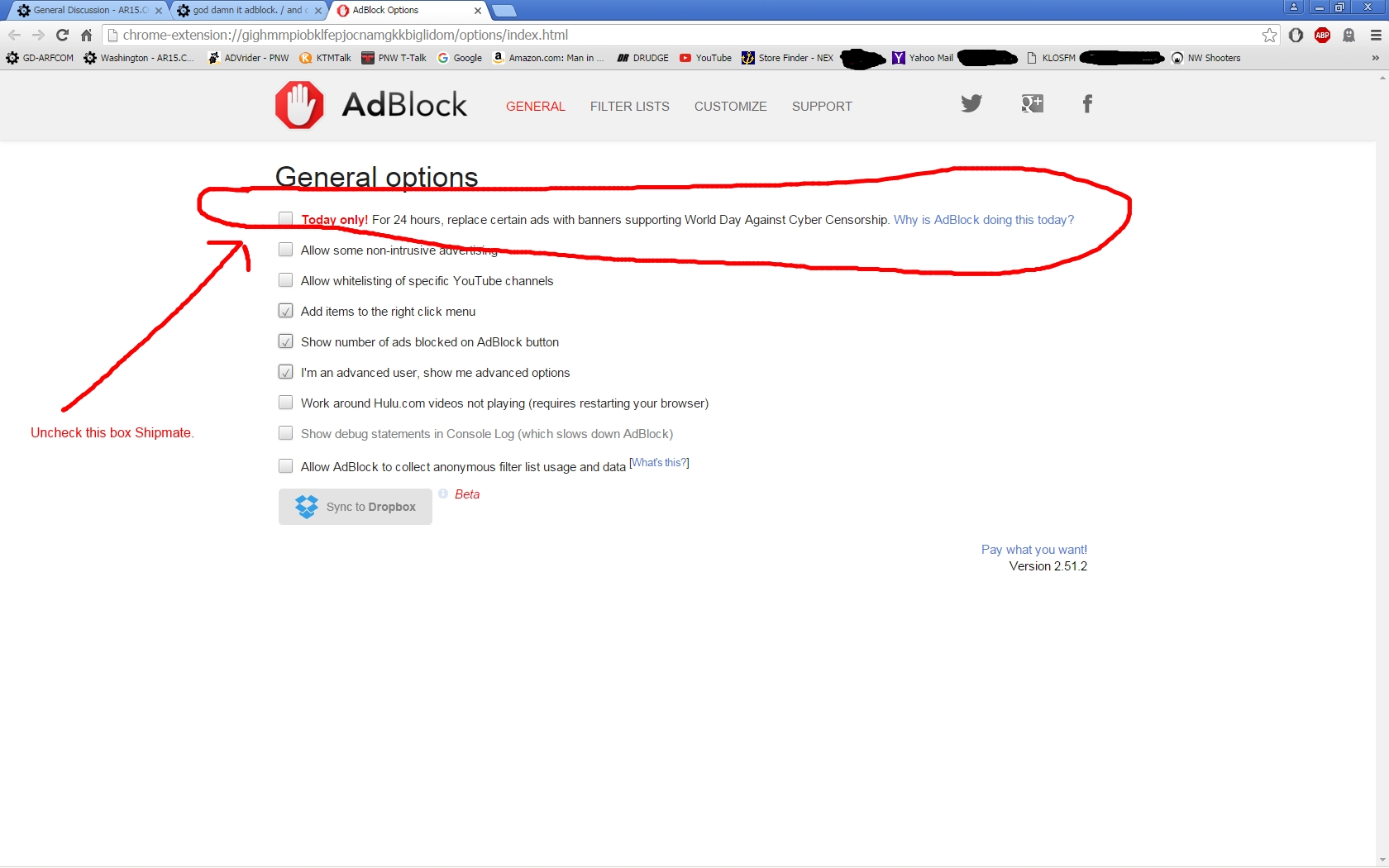Select the GENERAL tab
The height and width of the screenshot is (868, 1389).
(x=536, y=106)
